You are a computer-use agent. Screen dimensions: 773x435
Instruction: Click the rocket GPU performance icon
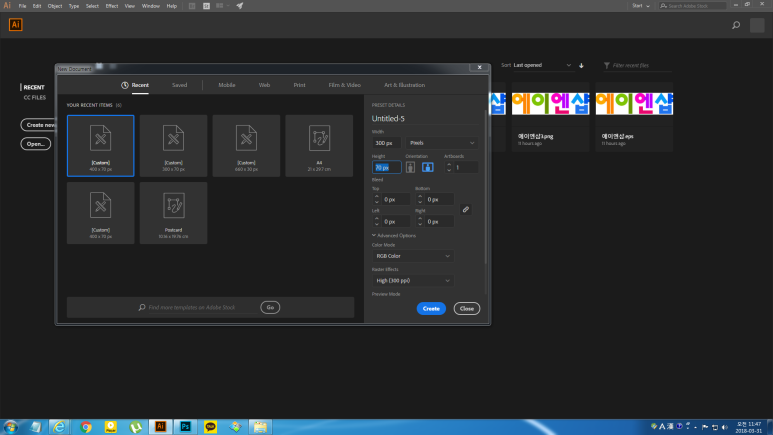[x=240, y=6]
